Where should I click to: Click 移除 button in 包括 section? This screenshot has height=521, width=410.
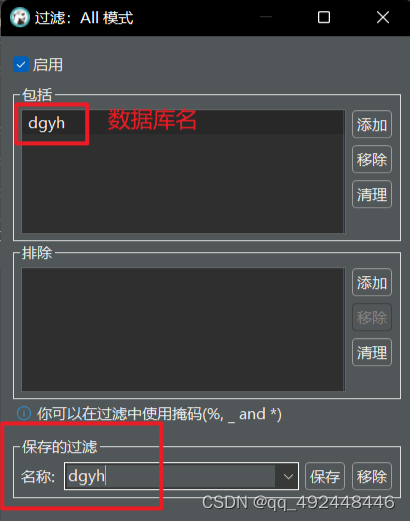[x=372, y=159]
